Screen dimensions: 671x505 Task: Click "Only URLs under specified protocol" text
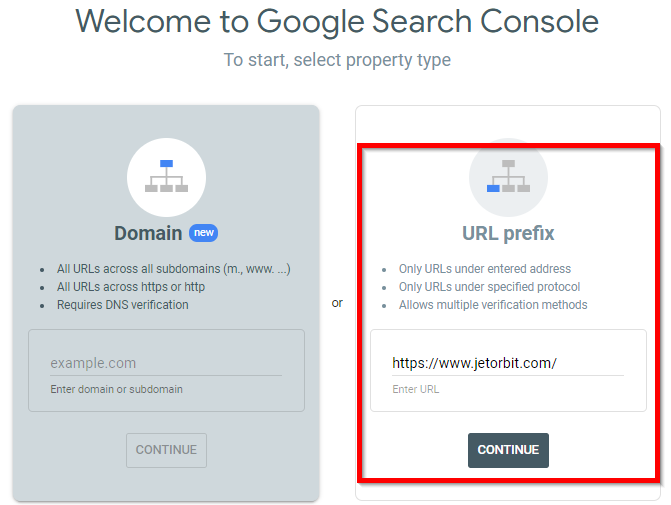[x=490, y=287]
